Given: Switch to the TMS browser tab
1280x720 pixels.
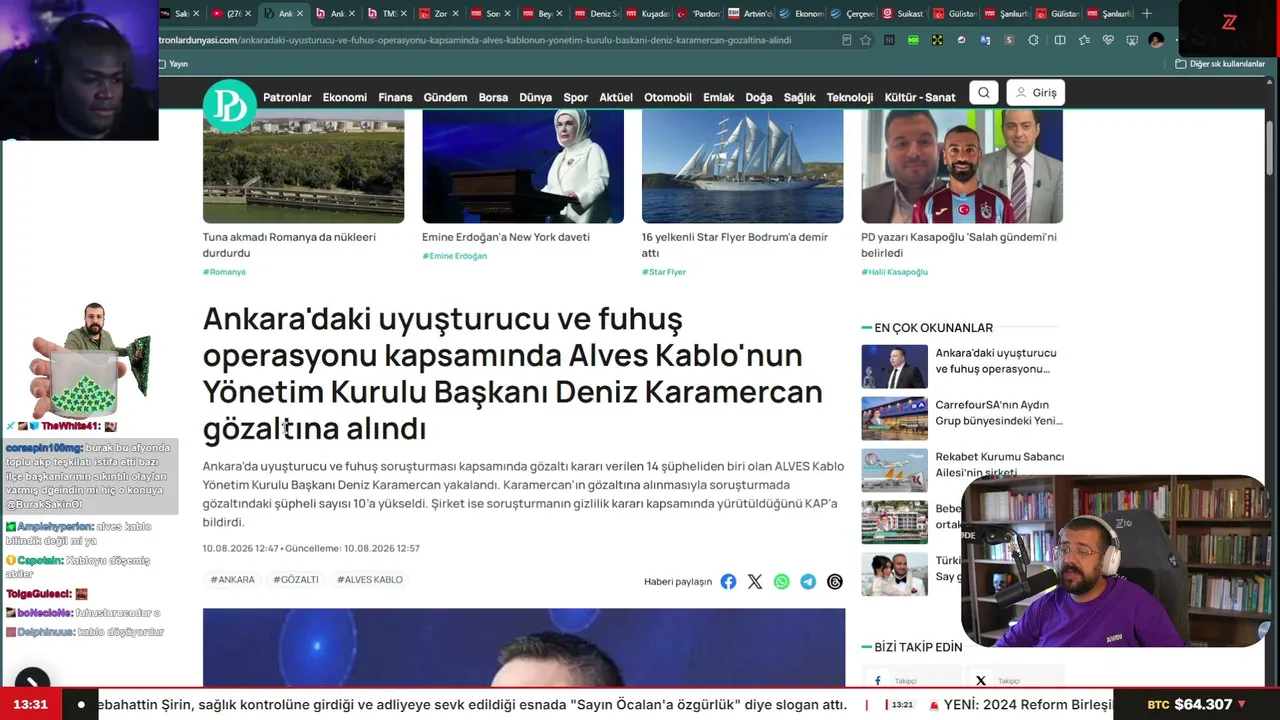Looking at the screenshot, I should pos(384,14).
